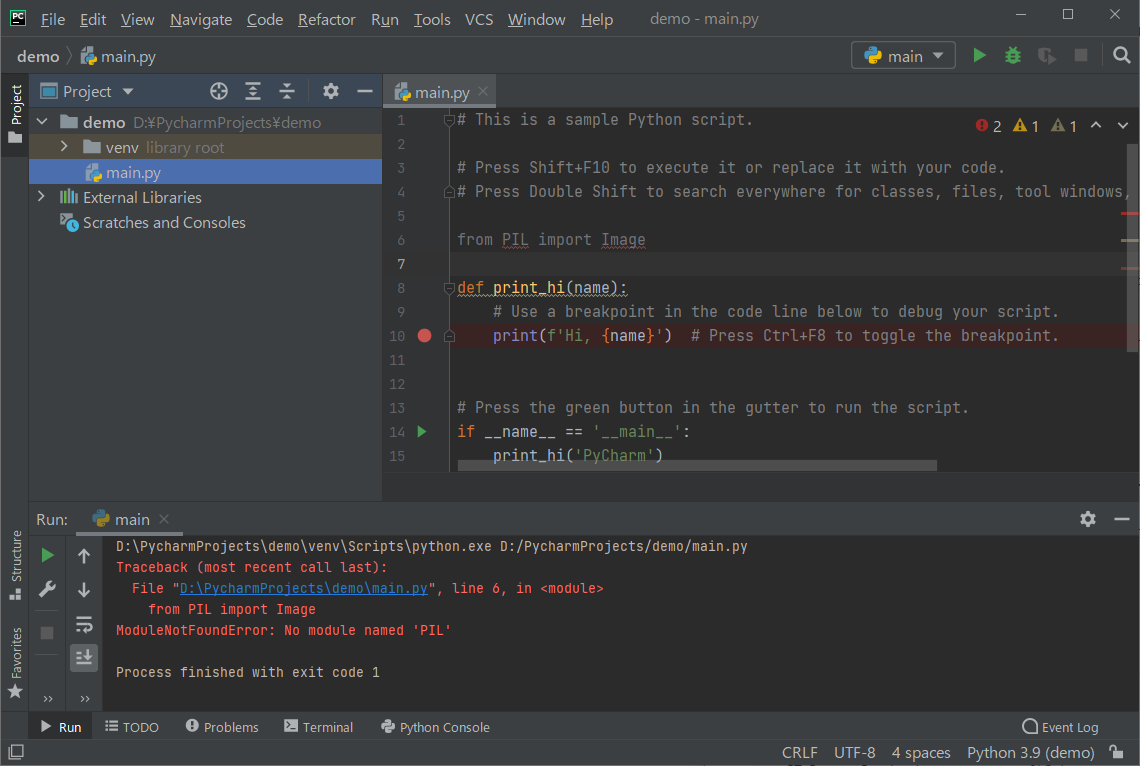The height and width of the screenshot is (766, 1140).
Task: Open Run panel wrench settings icon
Action: tap(47, 590)
